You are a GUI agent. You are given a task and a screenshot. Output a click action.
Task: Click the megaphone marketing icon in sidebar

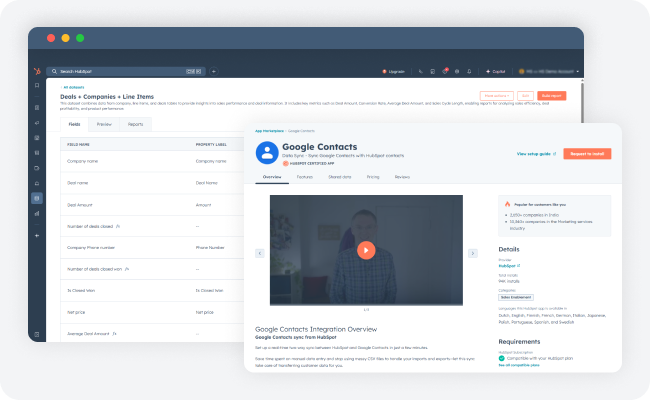tap(37, 123)
